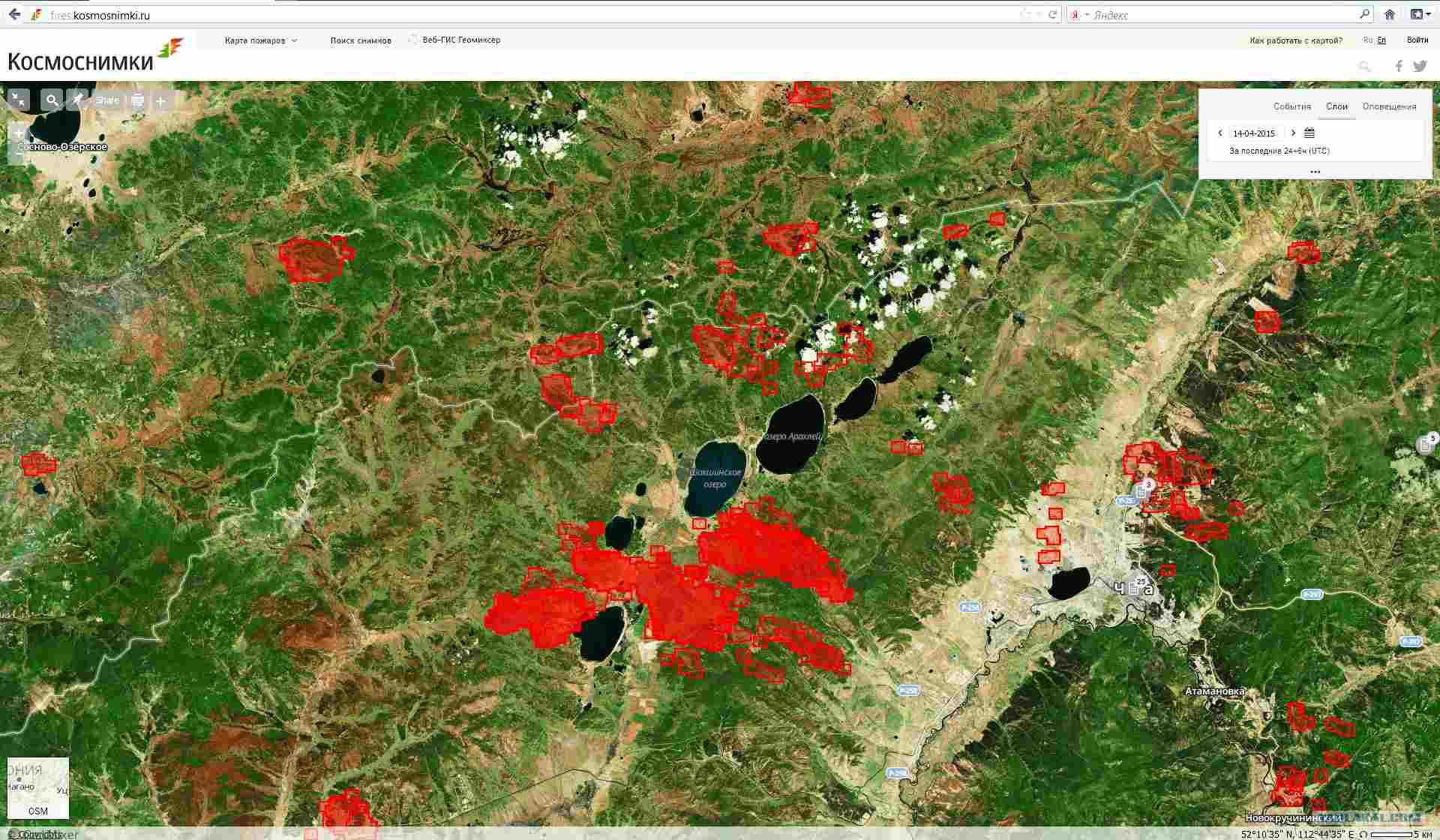Click the Шакшинское озеро label

[x=715, y=478]
